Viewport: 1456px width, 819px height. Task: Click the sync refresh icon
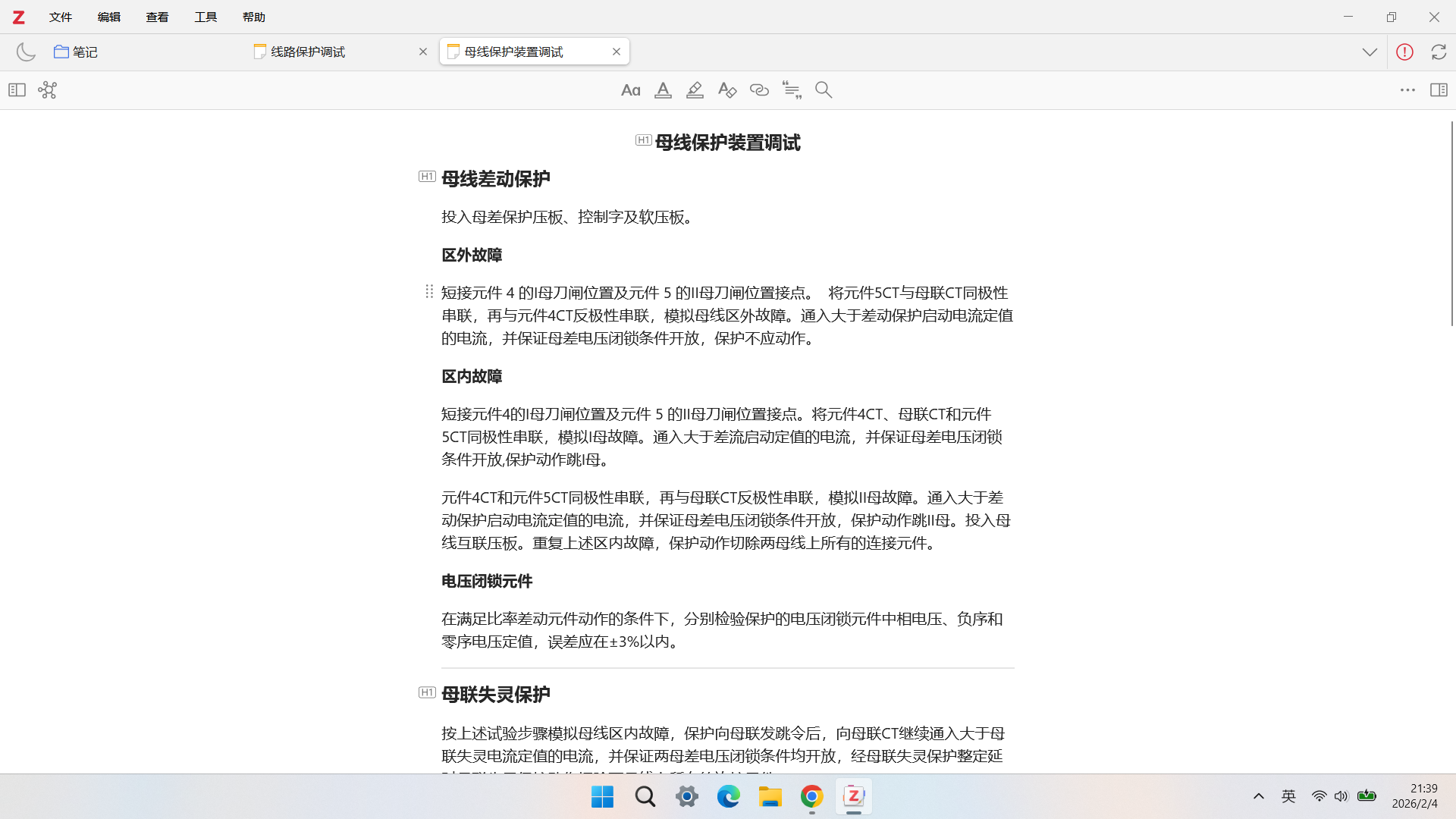click(x=1439, y=52)
